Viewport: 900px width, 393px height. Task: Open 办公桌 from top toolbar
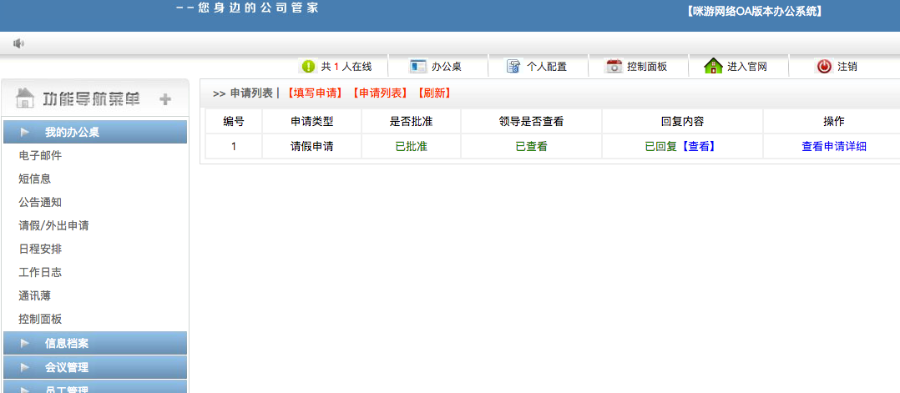[447, 67]
